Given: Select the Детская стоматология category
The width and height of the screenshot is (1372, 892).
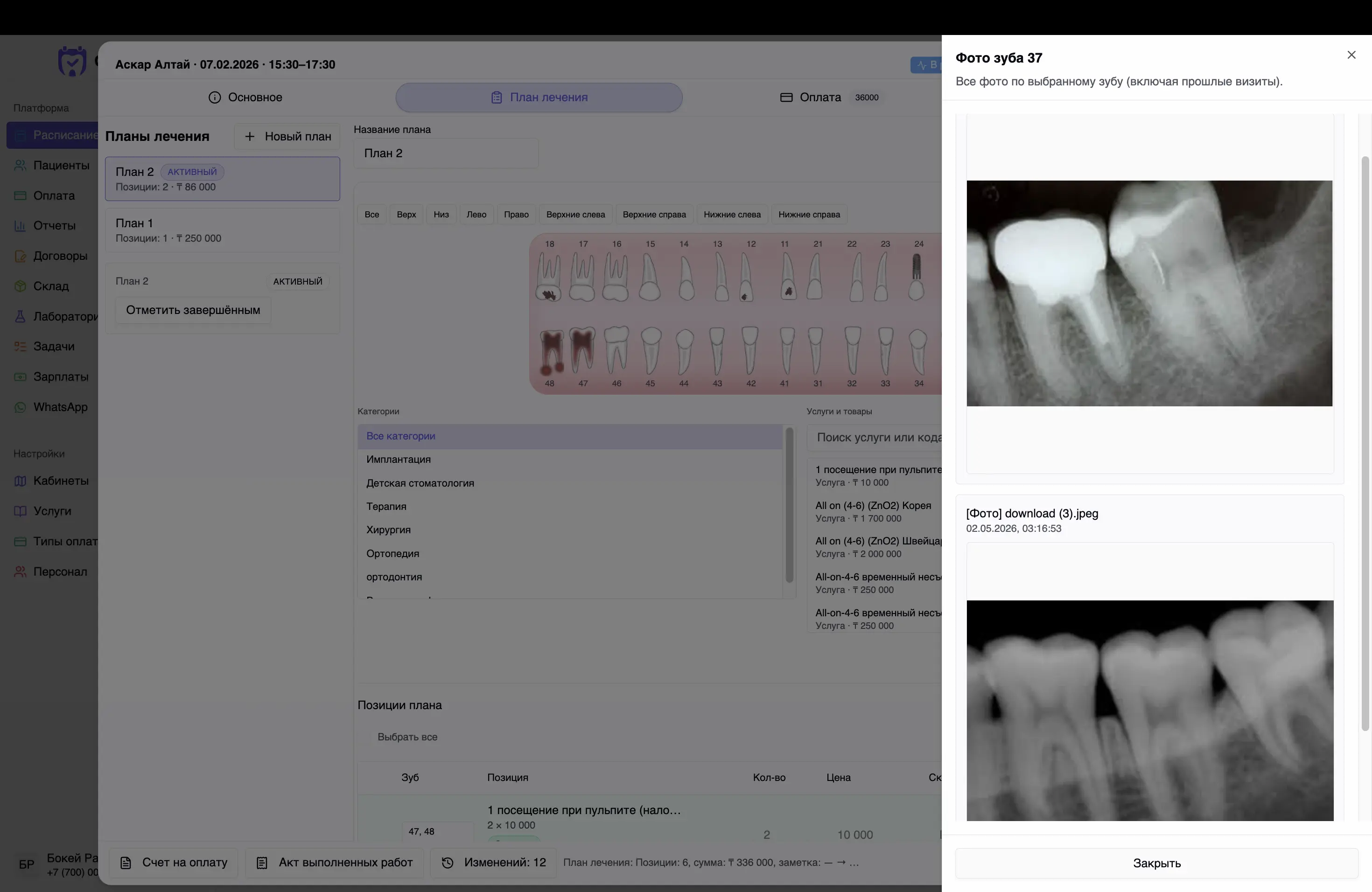Looking at the screenshot, I should click(x=569, y=483).
